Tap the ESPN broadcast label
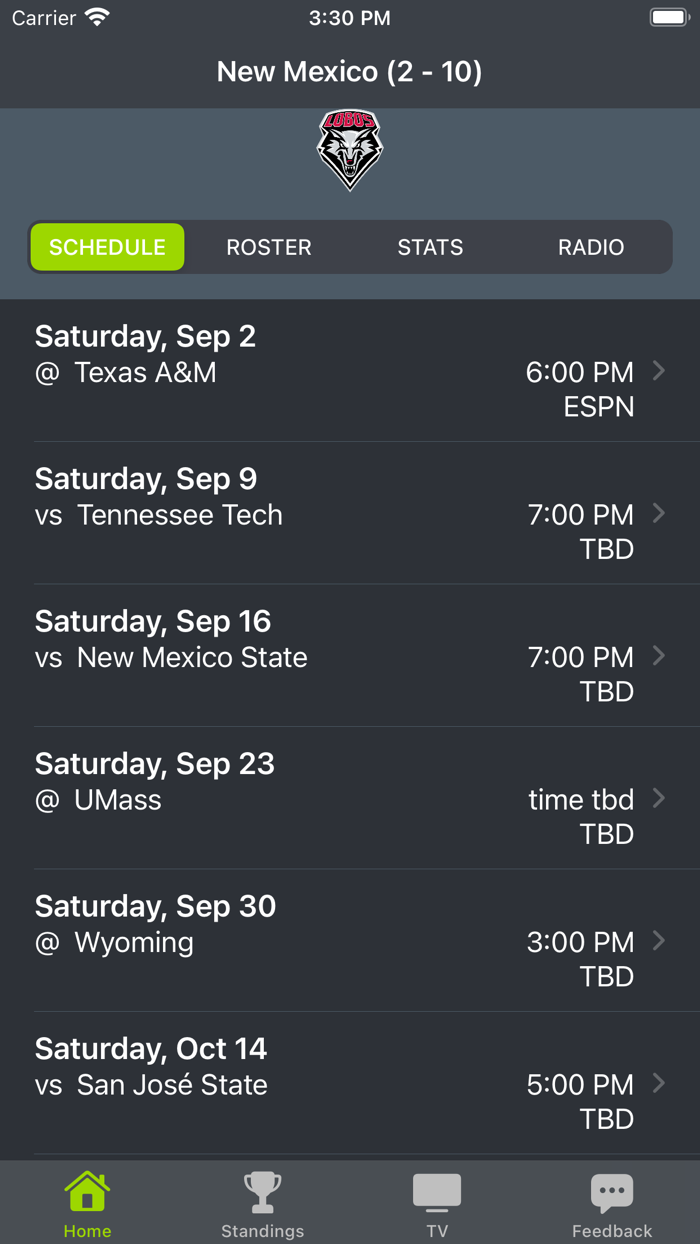This screenshot has width=700, height=1244. 598,406
